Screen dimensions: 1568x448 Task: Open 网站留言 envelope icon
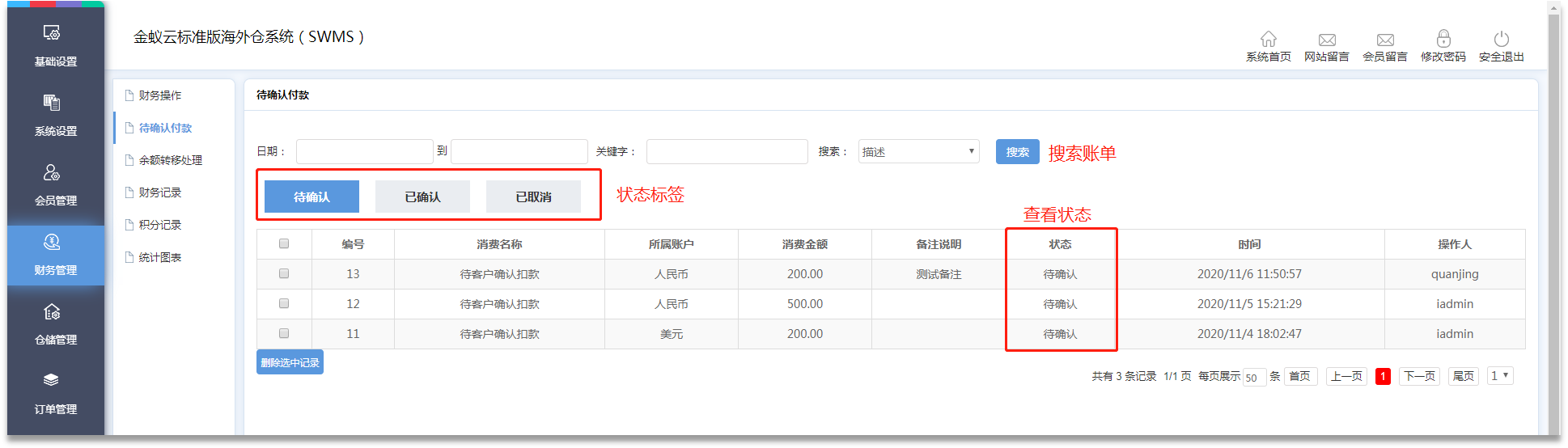click(x=1326, y=40)
